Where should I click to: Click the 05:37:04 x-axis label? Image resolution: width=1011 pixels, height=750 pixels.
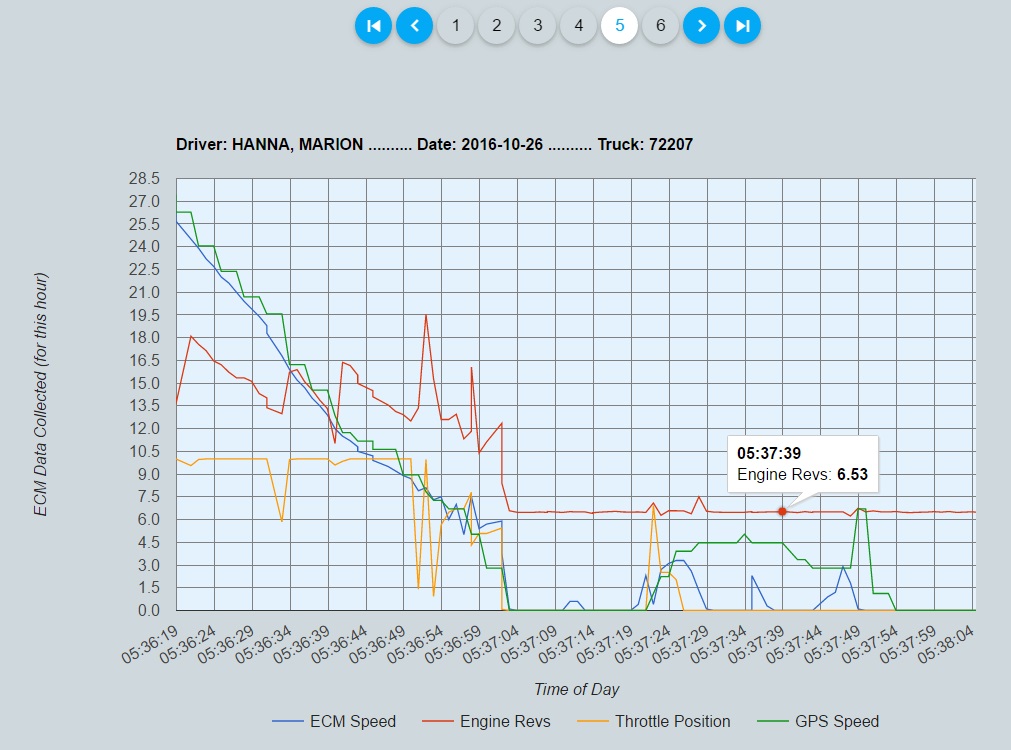pyautogui.click(x=492, y=644)
